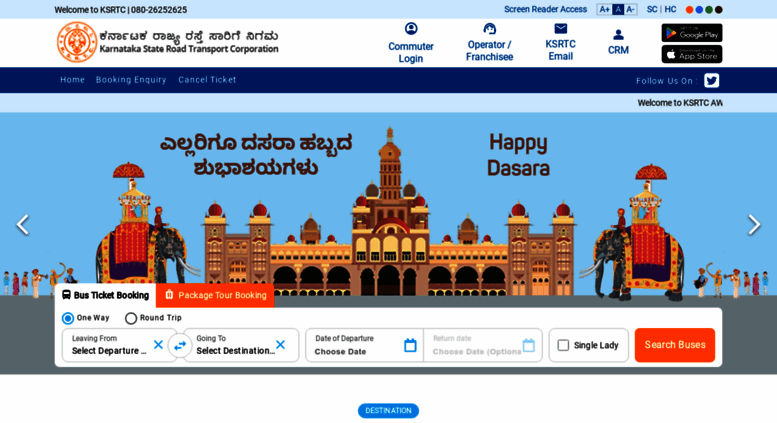Open the departure date calendar icon

pos(410,345)
